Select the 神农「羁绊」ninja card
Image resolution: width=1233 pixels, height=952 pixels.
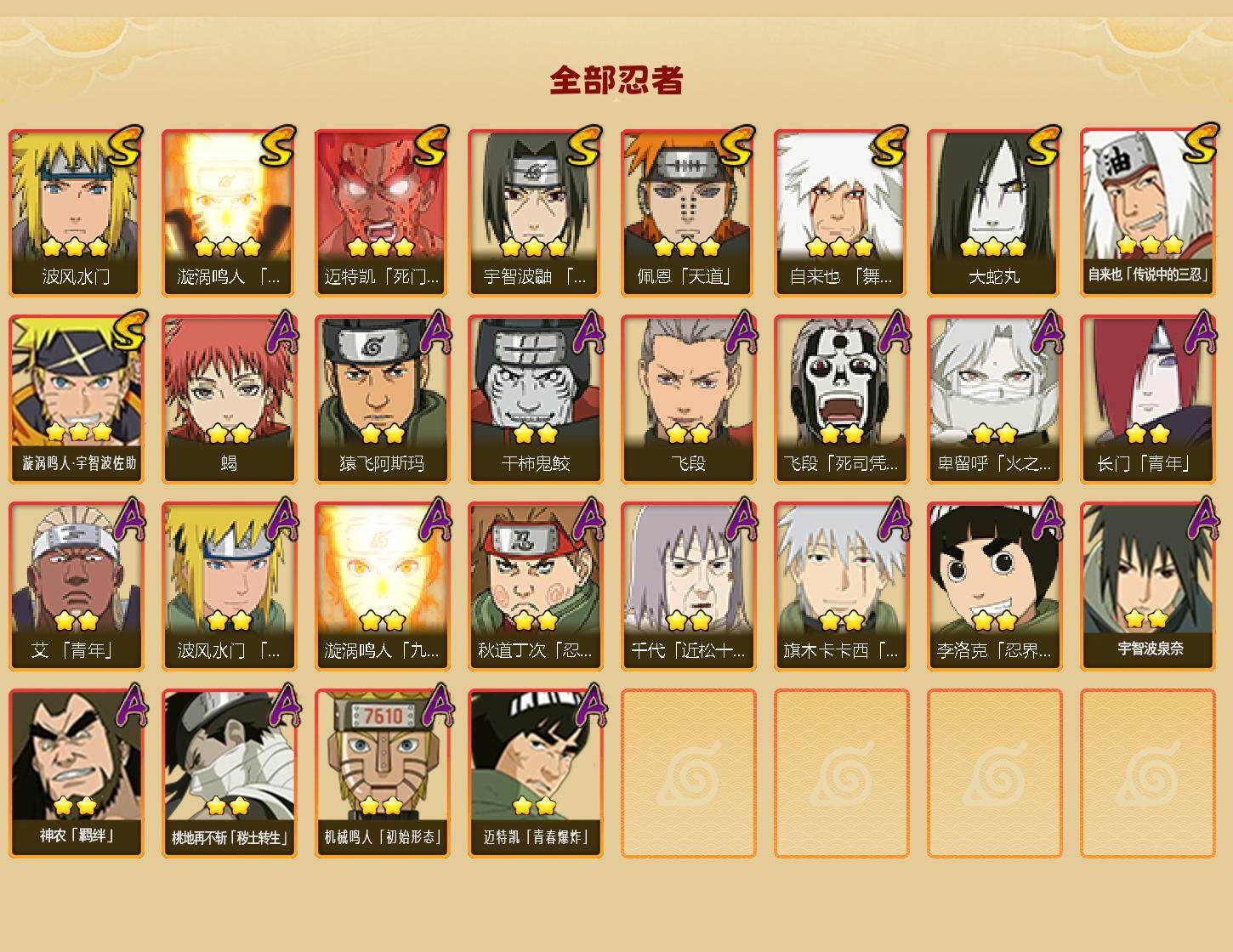76,773
